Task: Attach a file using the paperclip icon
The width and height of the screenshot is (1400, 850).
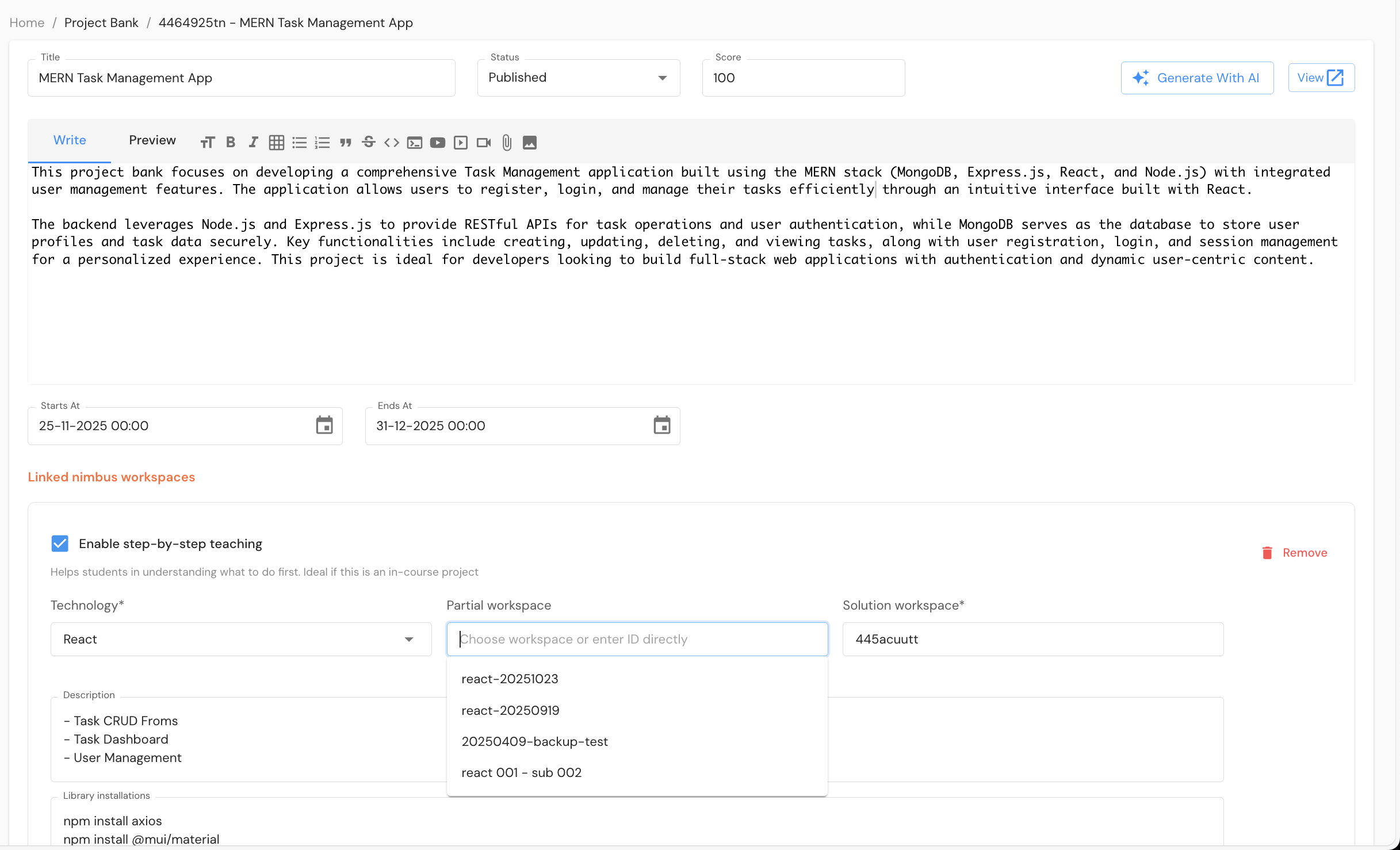Action: coord(506,142)
